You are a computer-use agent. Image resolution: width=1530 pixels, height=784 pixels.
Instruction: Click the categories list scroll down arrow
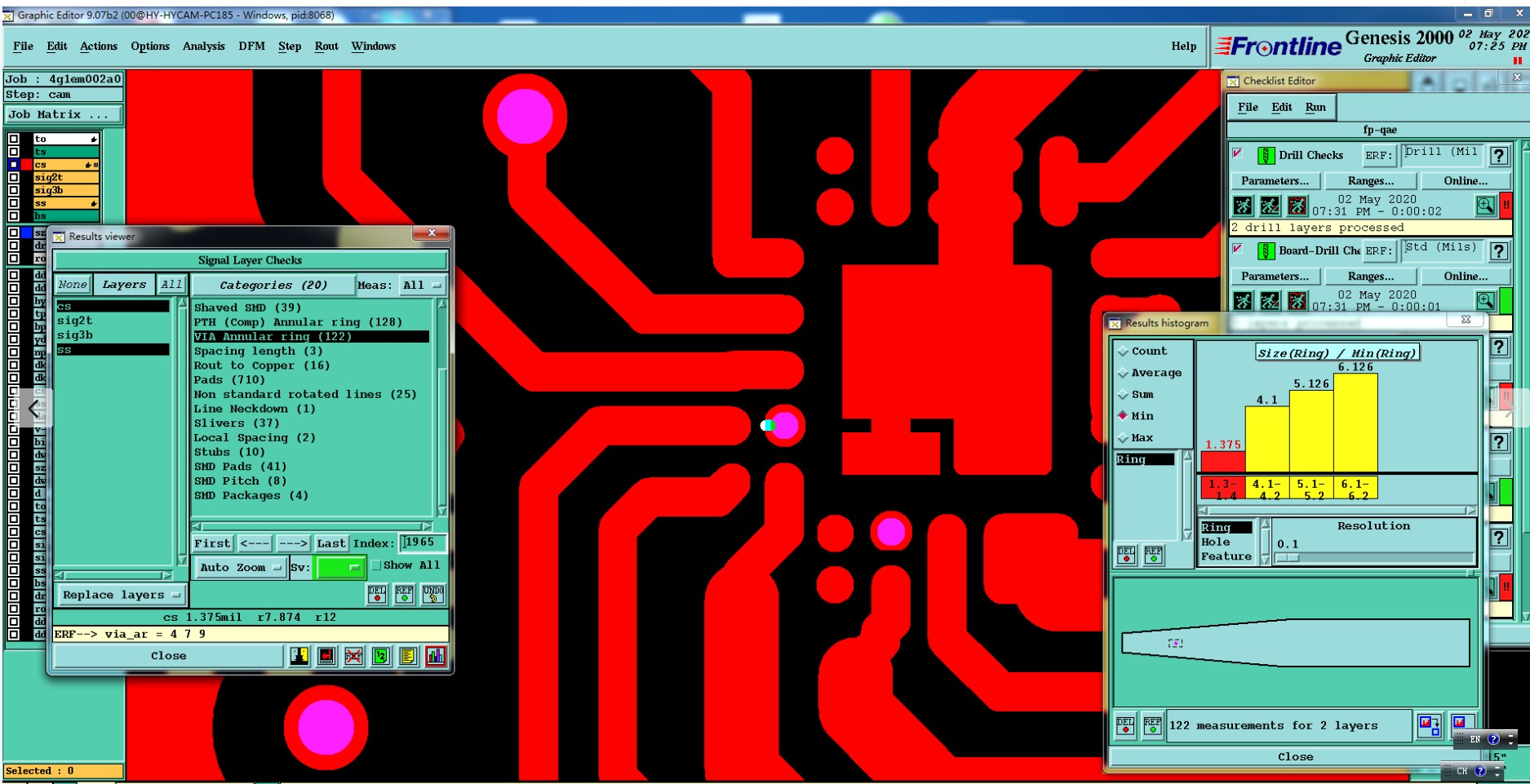[442, 512]
